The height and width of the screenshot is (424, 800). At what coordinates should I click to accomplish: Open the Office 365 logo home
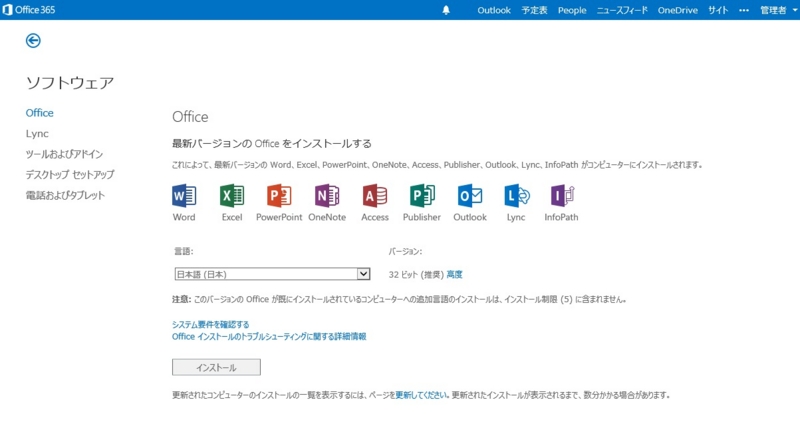[29, 10]
